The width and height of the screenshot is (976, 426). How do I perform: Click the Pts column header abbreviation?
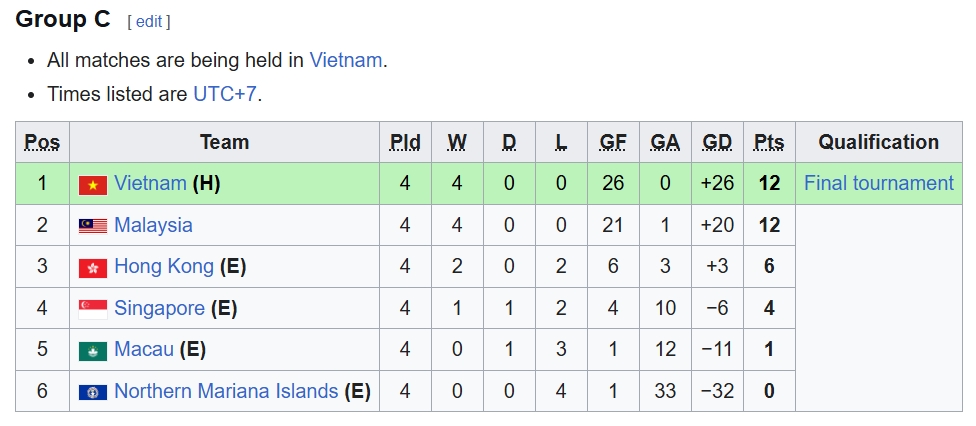(769, 142)
